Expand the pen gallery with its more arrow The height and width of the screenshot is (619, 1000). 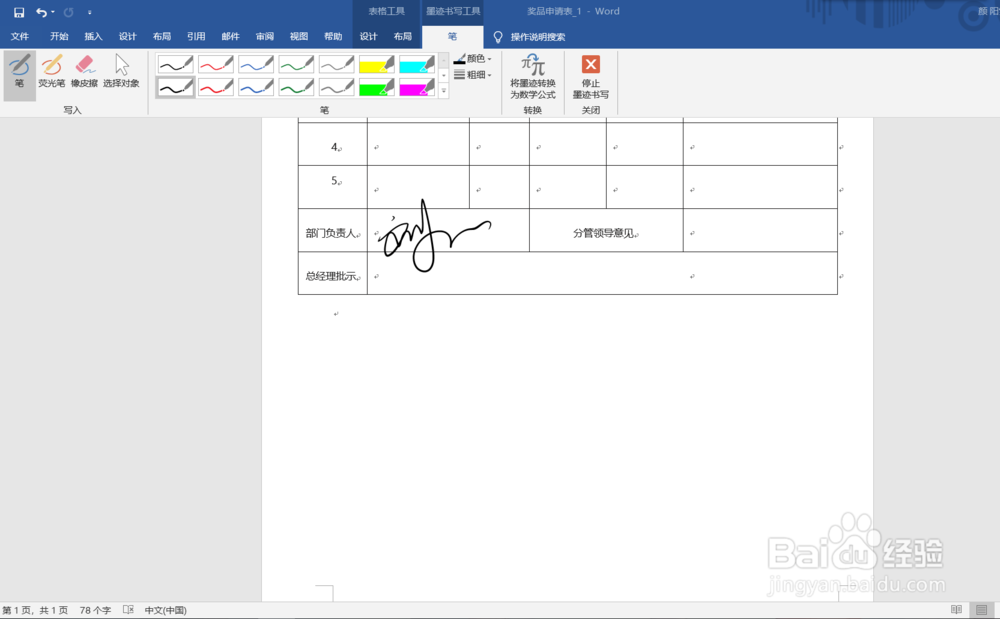443,87
